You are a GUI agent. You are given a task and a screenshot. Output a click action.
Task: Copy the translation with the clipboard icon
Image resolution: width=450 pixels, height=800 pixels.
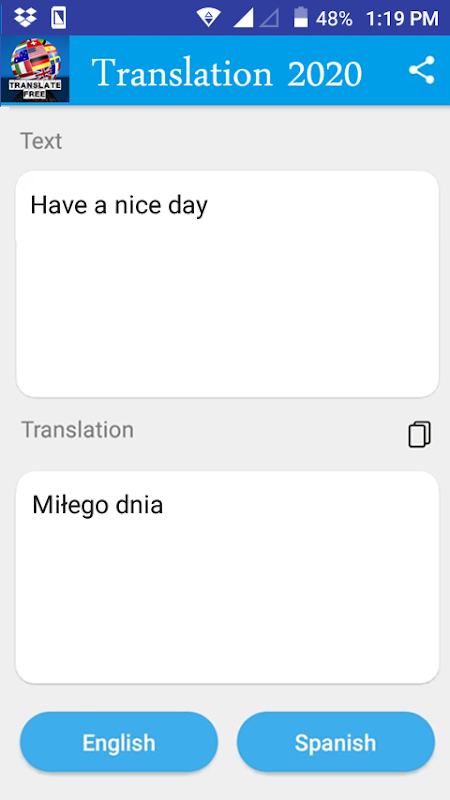[419, 434]
